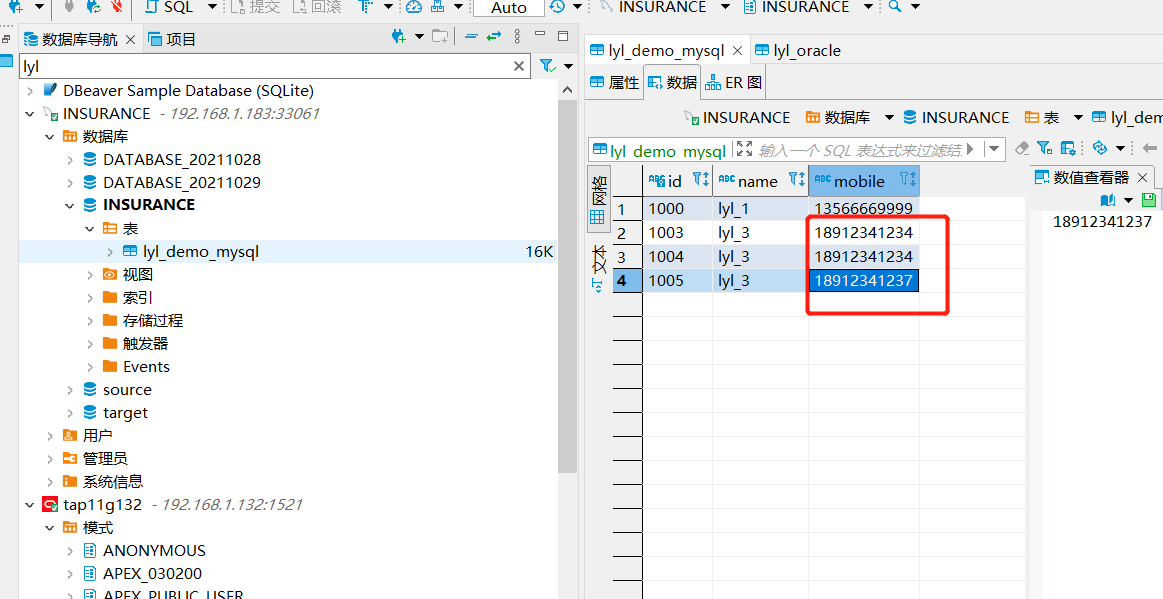Click the search magnifier icon in top toolbar
Viewport: 1163px width, 599px height.
tap(894, 7)
